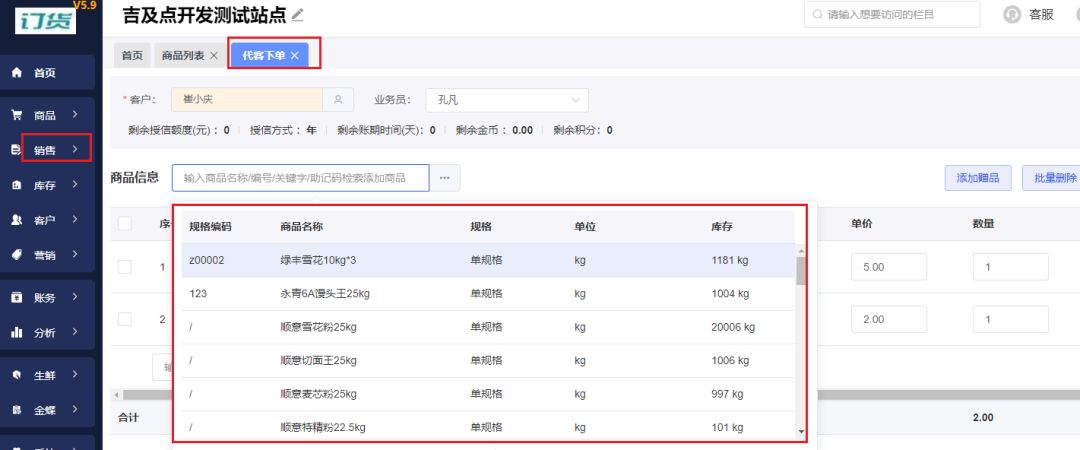Click the 客户 field showing 崔小庆

(247, 100)
